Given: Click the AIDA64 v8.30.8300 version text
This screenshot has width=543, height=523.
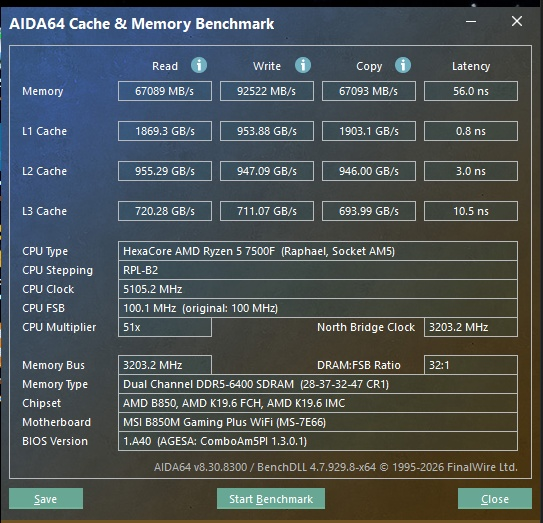Looking at the screenshot, I should (336, 467).
